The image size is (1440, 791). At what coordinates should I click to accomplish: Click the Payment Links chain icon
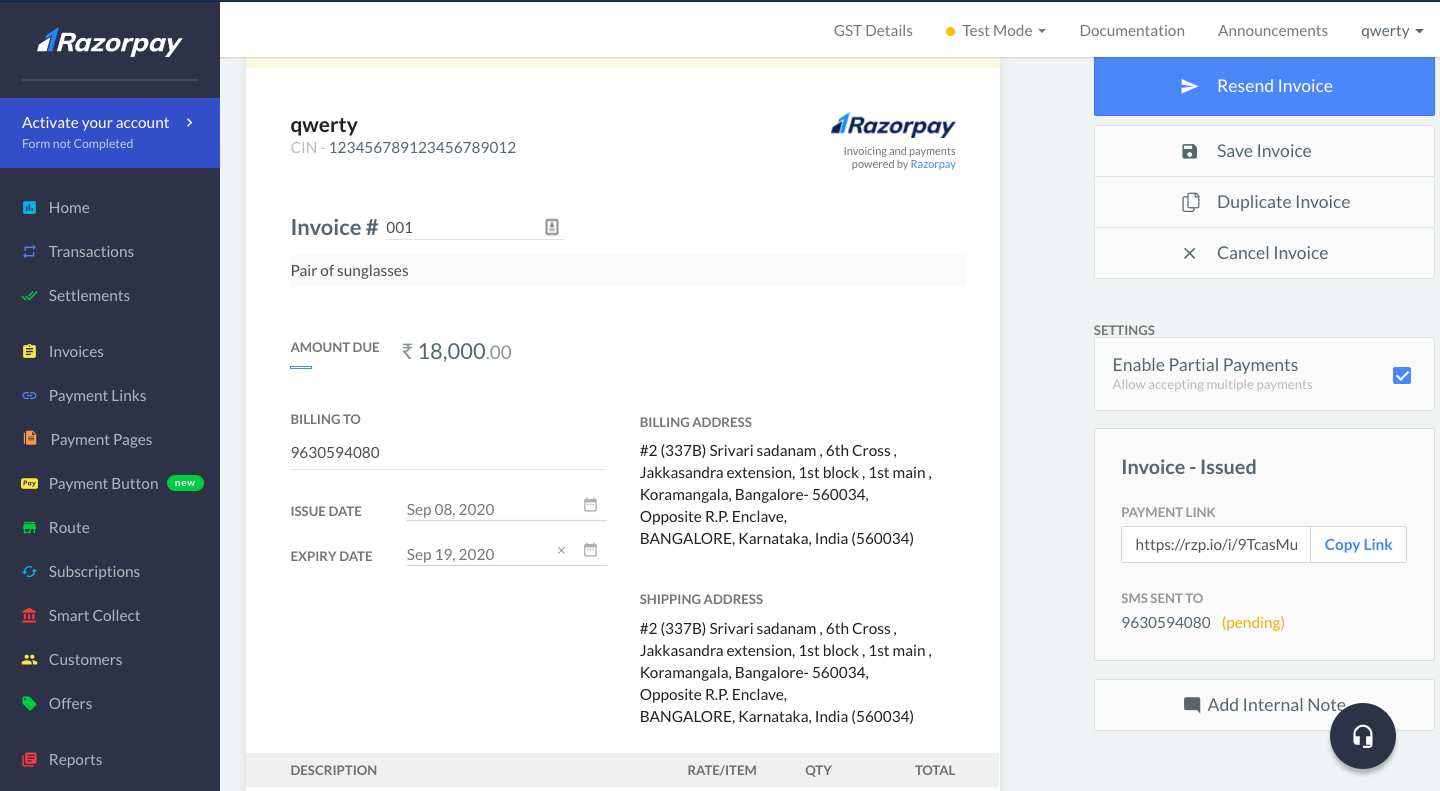pos(30,396)
